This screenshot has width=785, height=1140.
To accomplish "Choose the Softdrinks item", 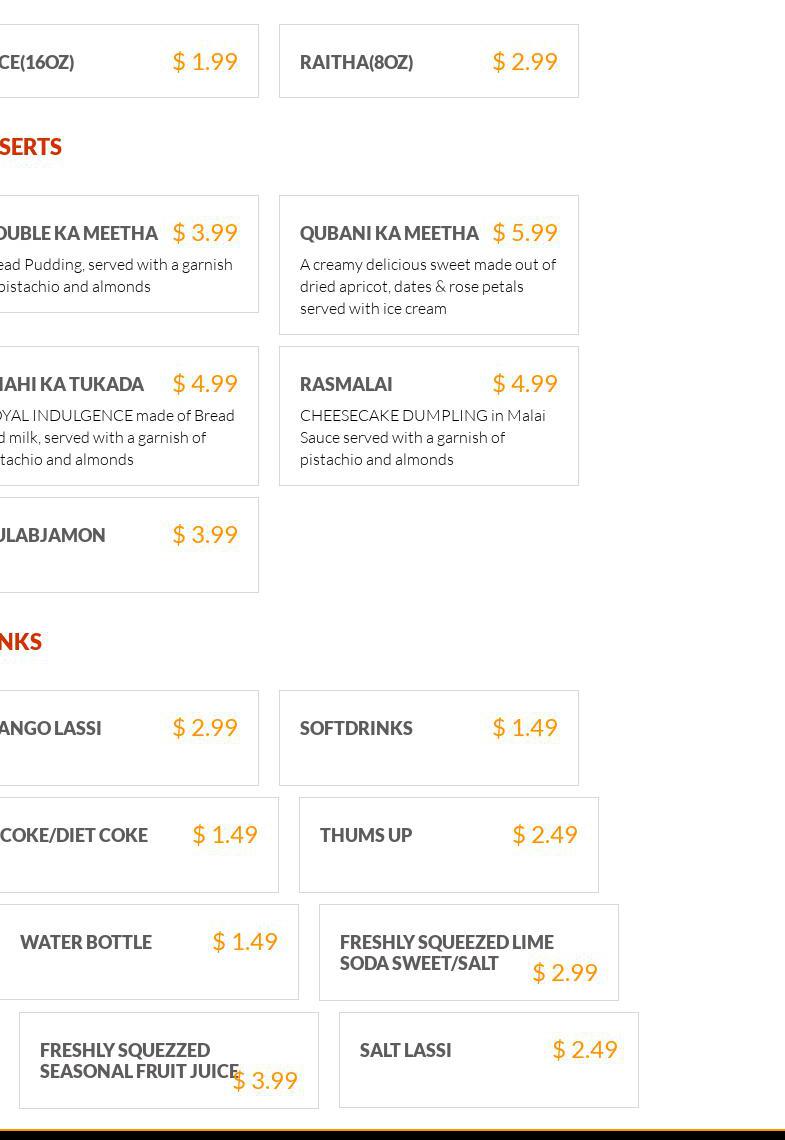I will click(356, 729).
